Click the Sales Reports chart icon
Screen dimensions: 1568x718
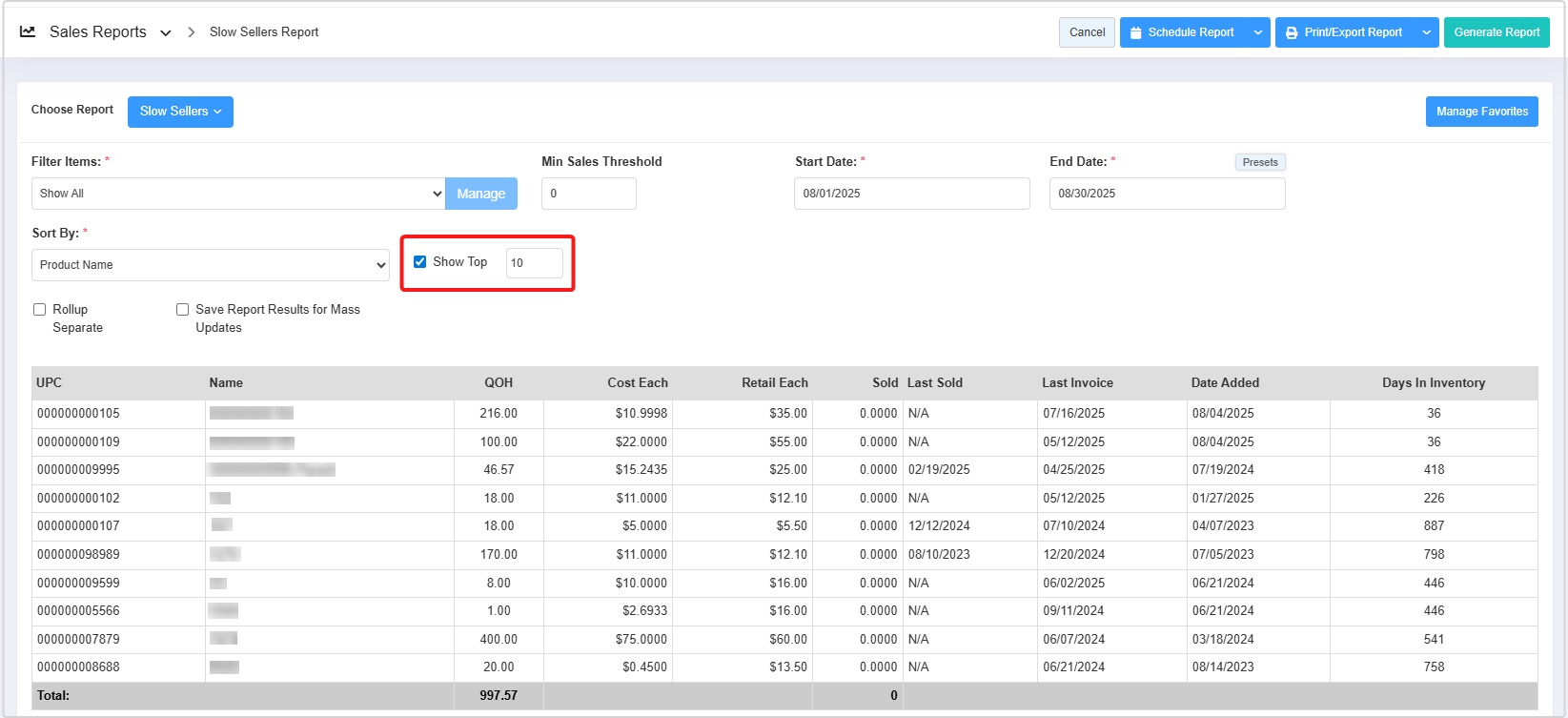[x=28, y=31]
